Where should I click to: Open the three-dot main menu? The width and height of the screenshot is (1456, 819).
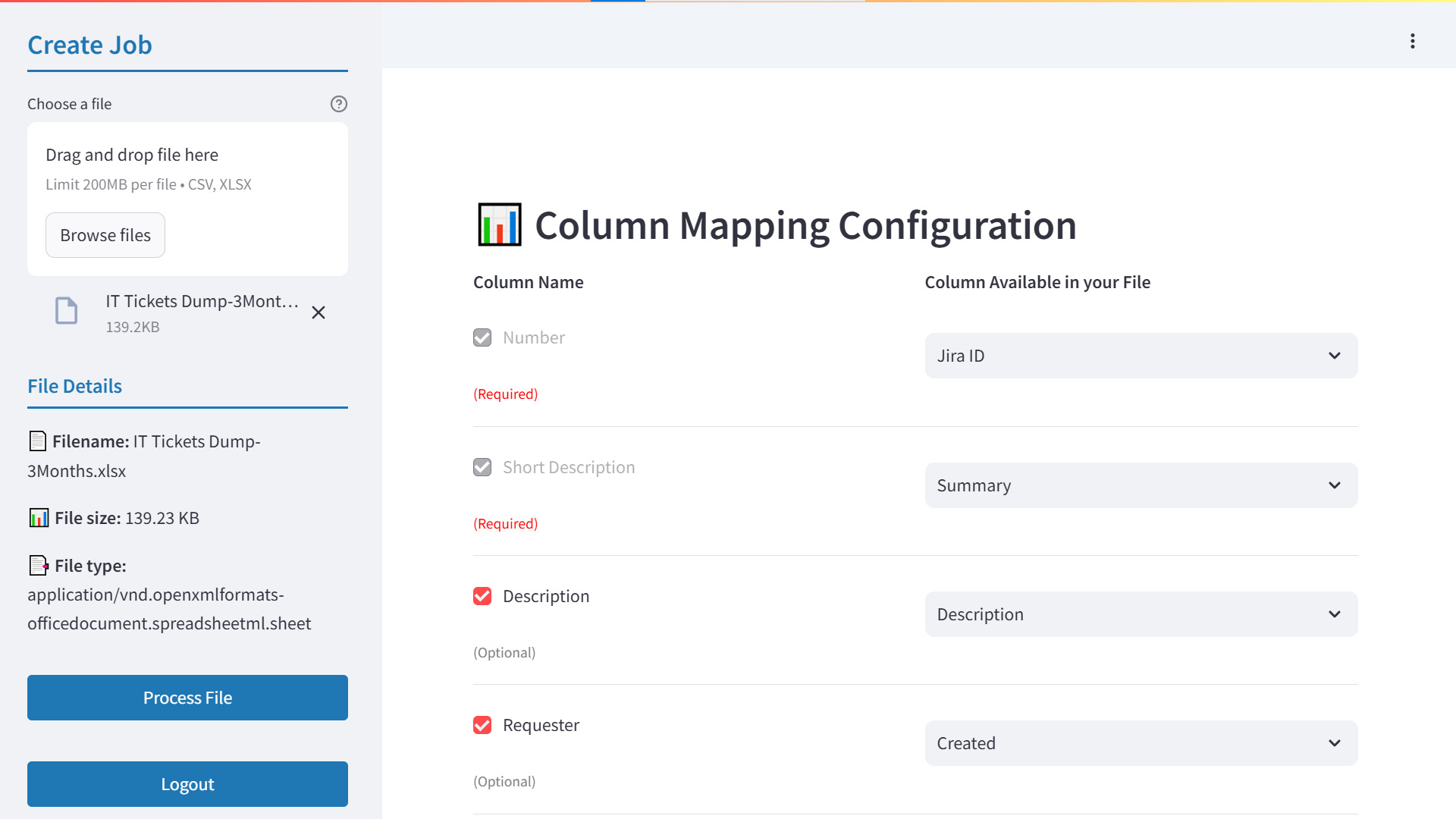1412,41
